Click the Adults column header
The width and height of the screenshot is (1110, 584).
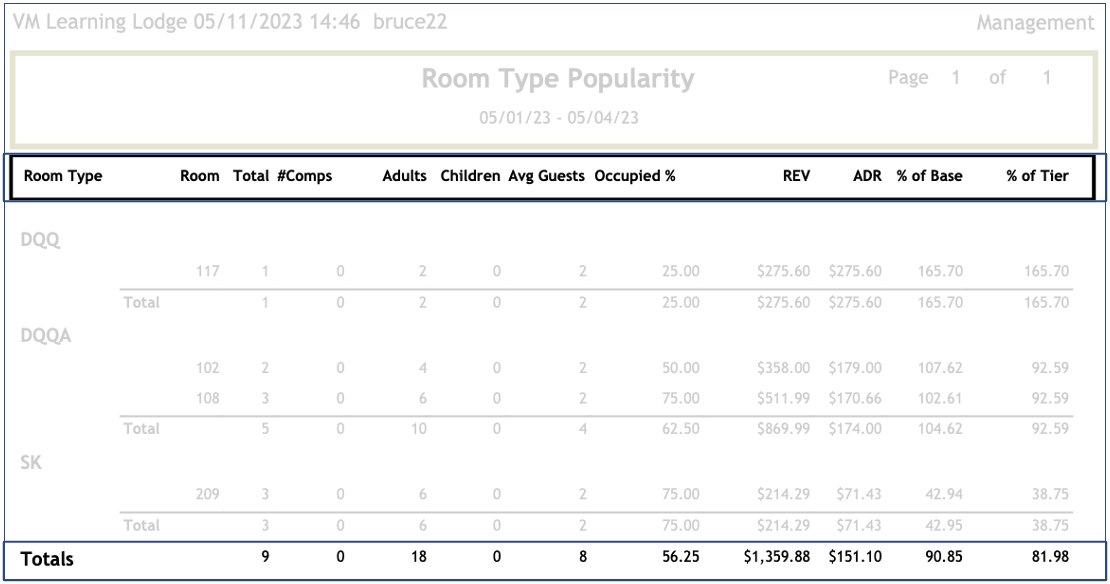[404, 176]
